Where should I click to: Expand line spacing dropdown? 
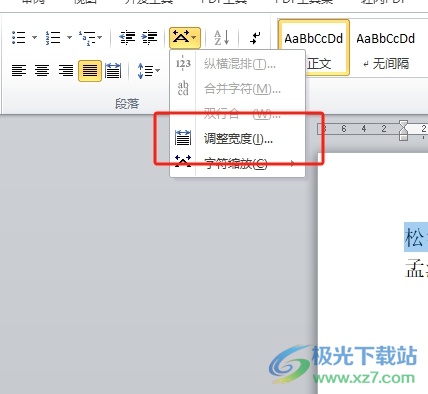point(148,71)
